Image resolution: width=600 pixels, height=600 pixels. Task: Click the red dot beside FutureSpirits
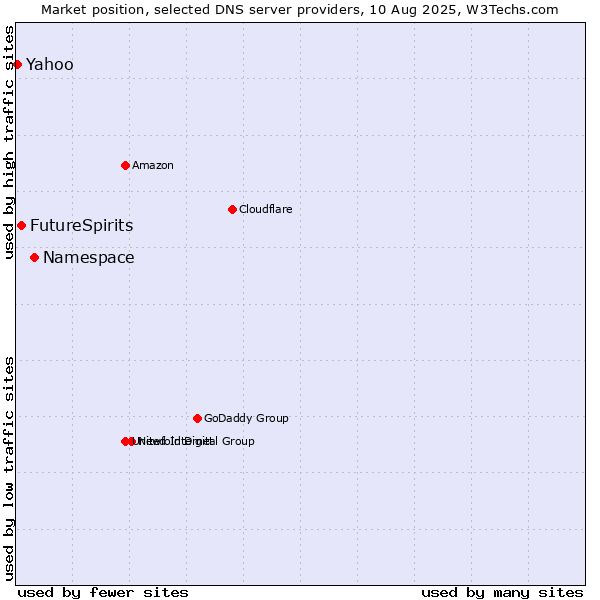pos(21,225)
